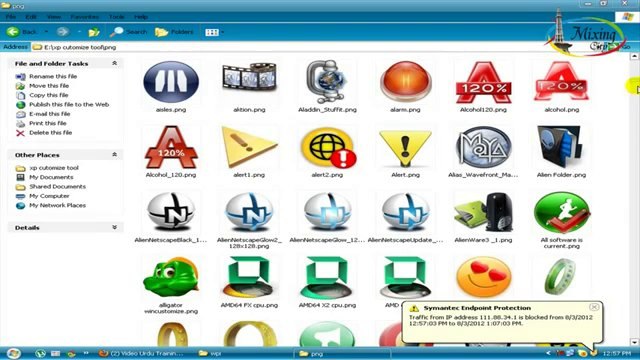Go to xp cutomize tool folder
The height and width of the screenshot is (360, 640).
[x=54, y=168]
